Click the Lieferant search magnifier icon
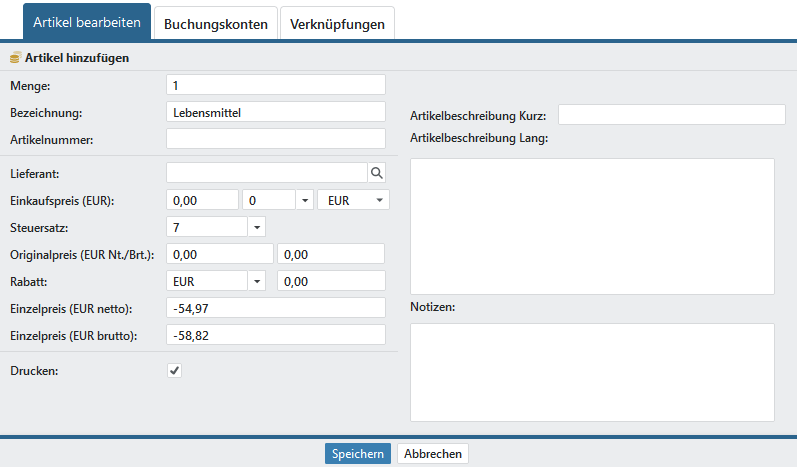Viewport: 797px width, 467px height. [x=377, y=173]
